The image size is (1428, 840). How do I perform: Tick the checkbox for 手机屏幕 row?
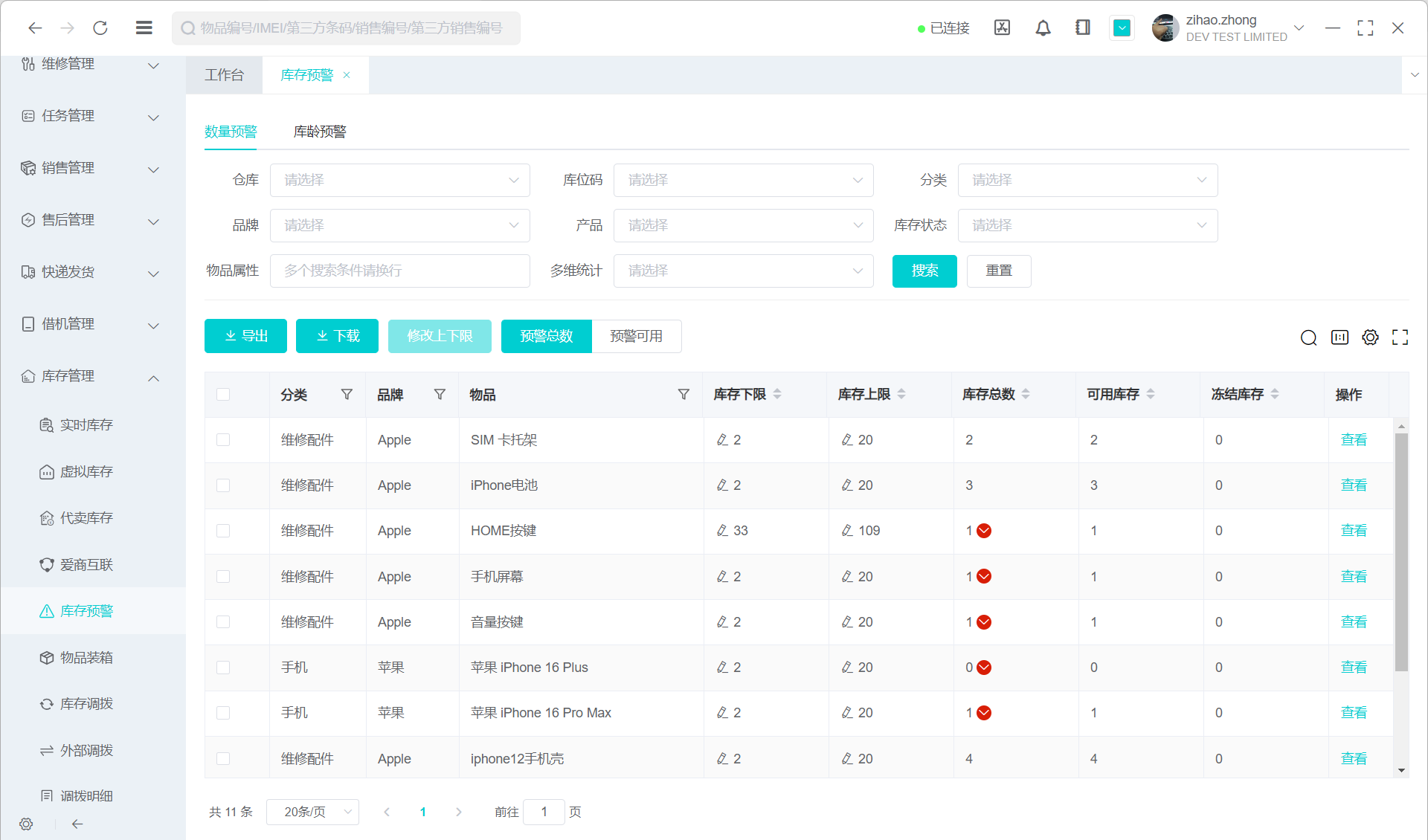[x=223, y=577]
